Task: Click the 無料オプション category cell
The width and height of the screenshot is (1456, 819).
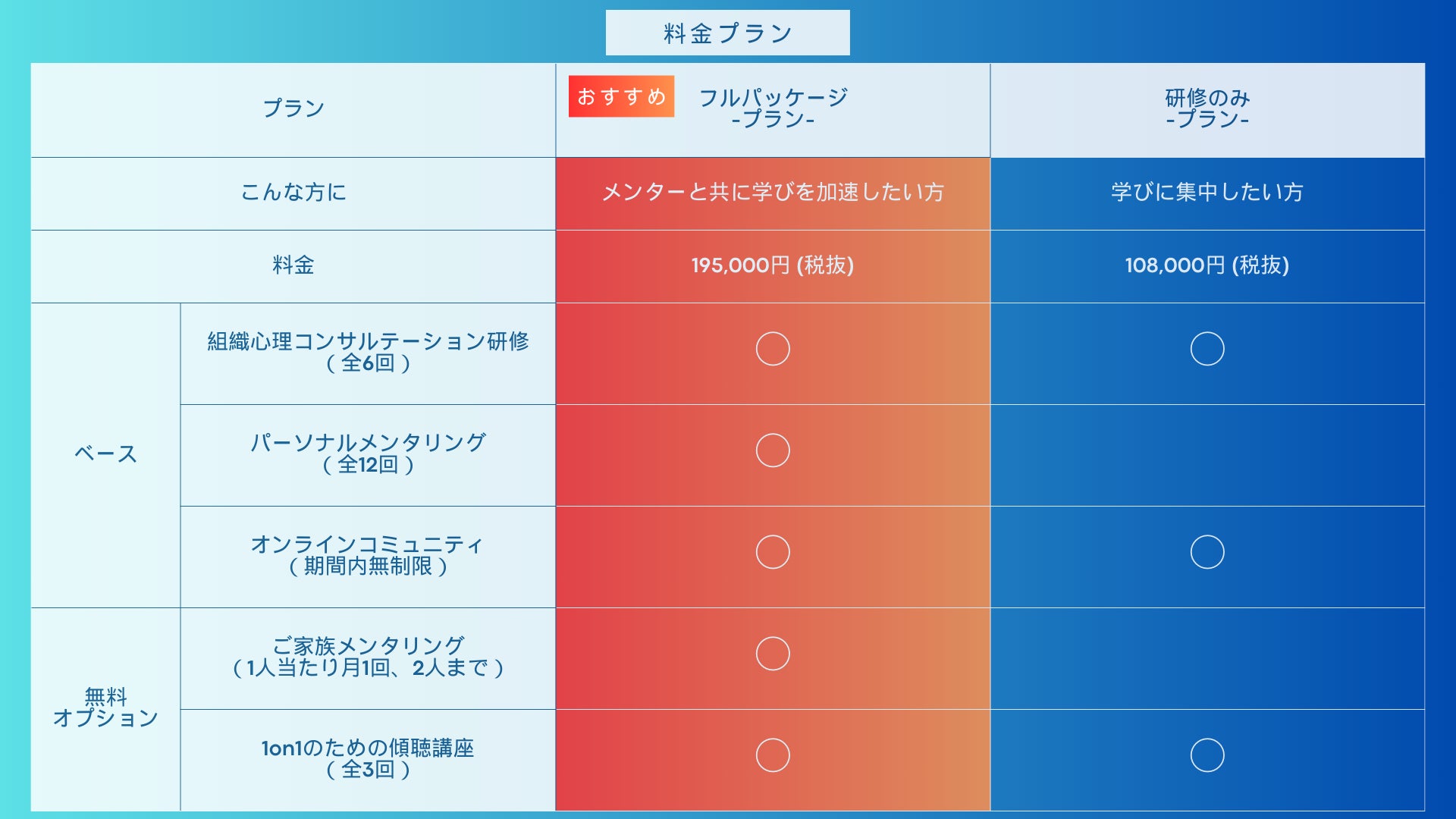Action: pyautogui.click(x=105, y=708)
